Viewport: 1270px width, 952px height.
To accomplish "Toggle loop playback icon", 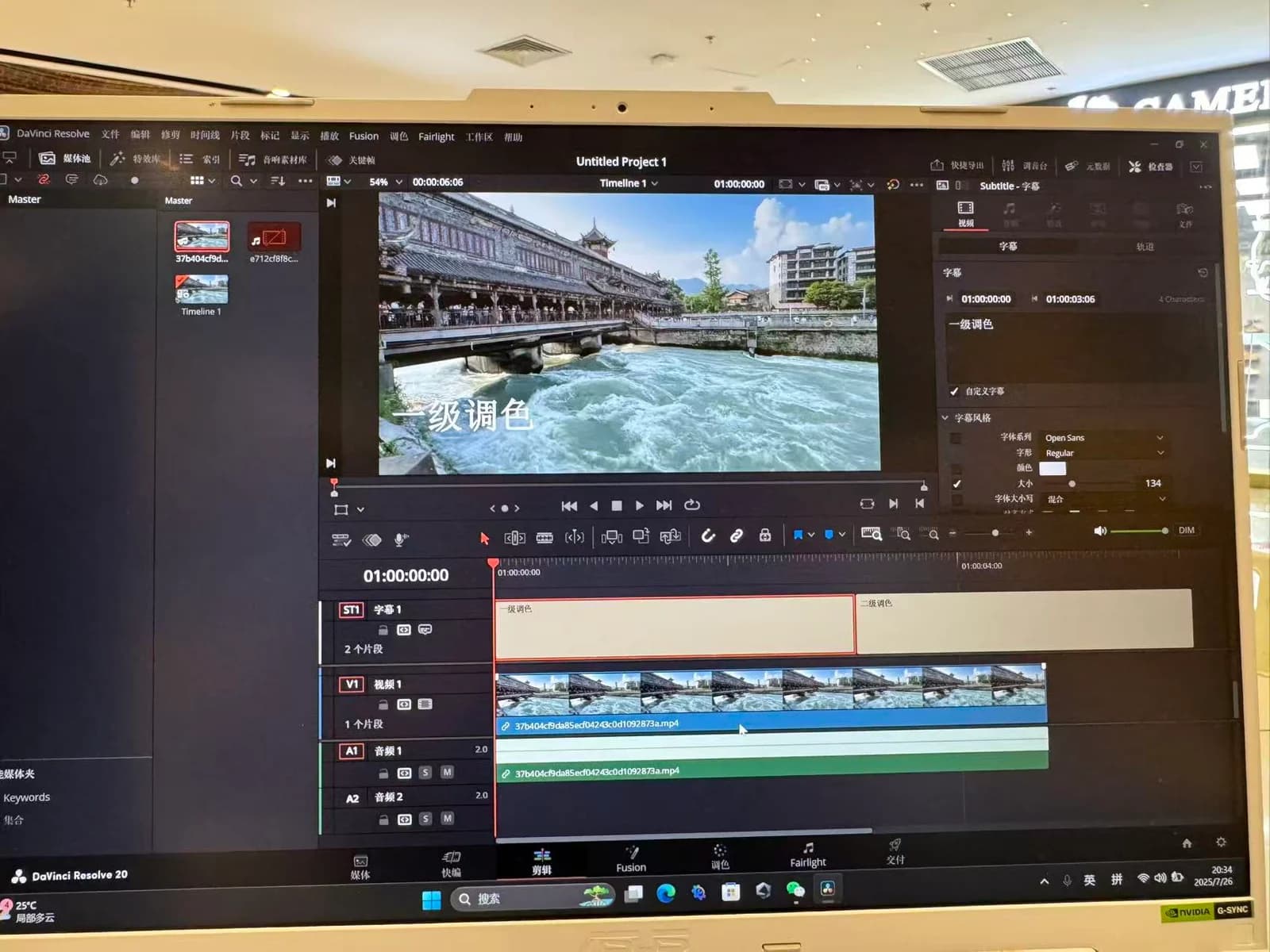I will click(691, 505).
